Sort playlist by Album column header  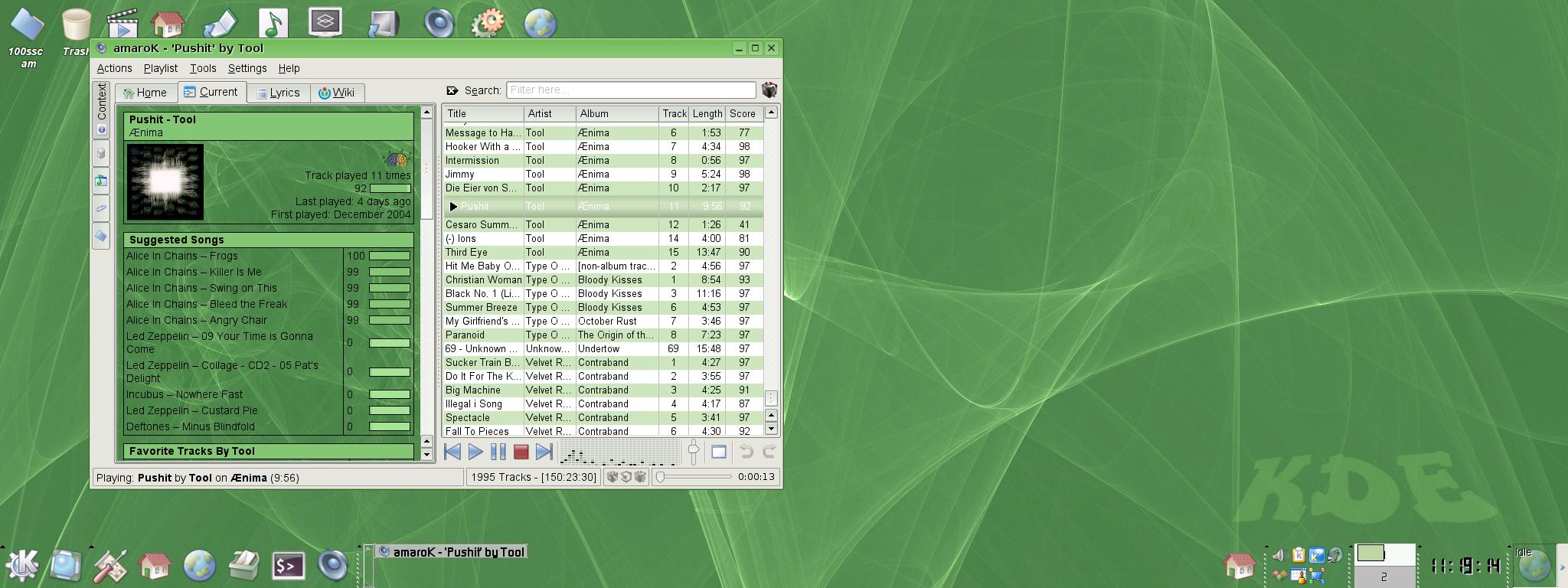click(617, 113)
